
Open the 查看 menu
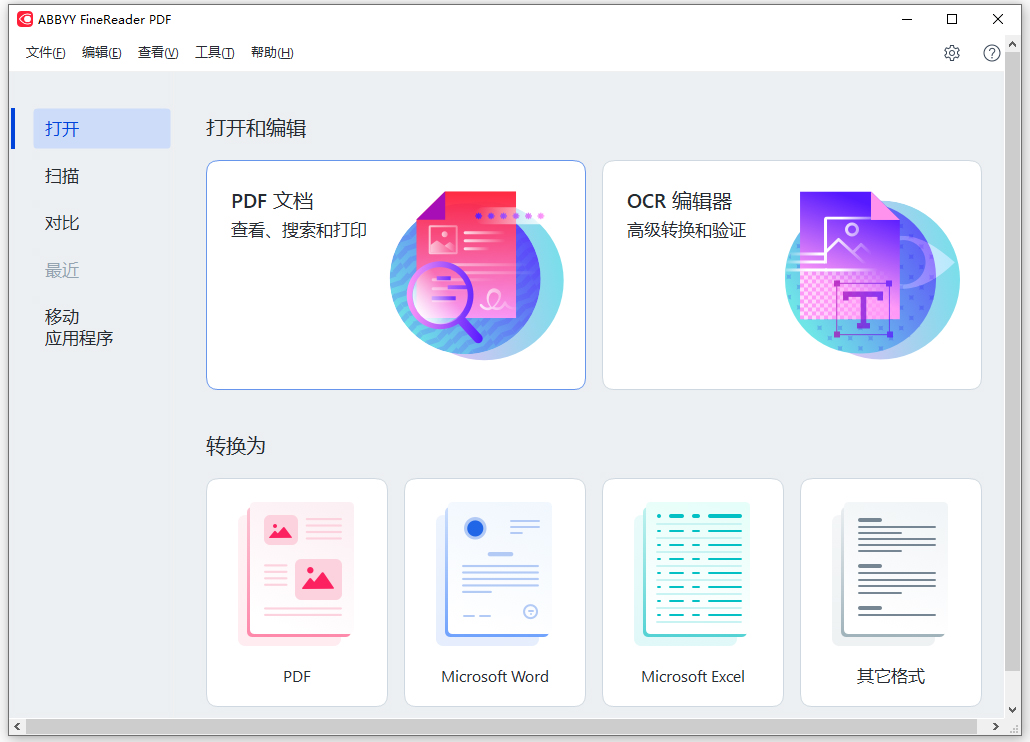click(157, 53)
